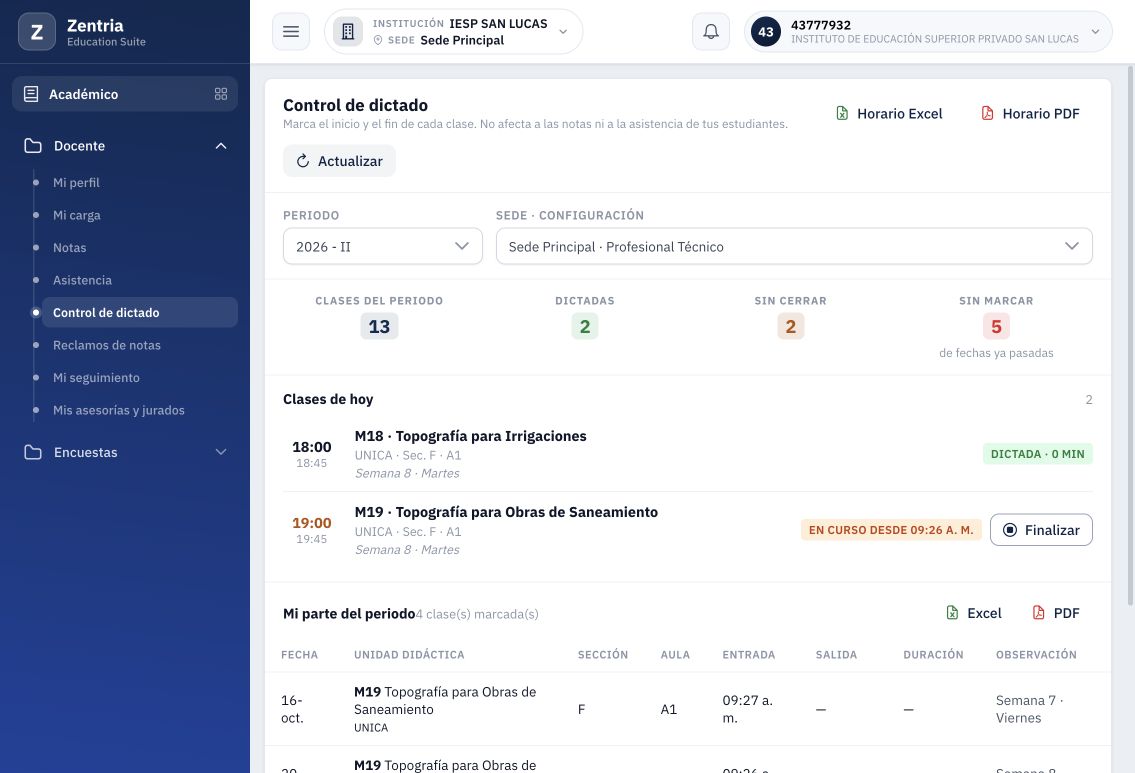This screenshot has width=1135, height=773.
Task: Toggle the hamburger sidebar menu icon
Action: 291,32
